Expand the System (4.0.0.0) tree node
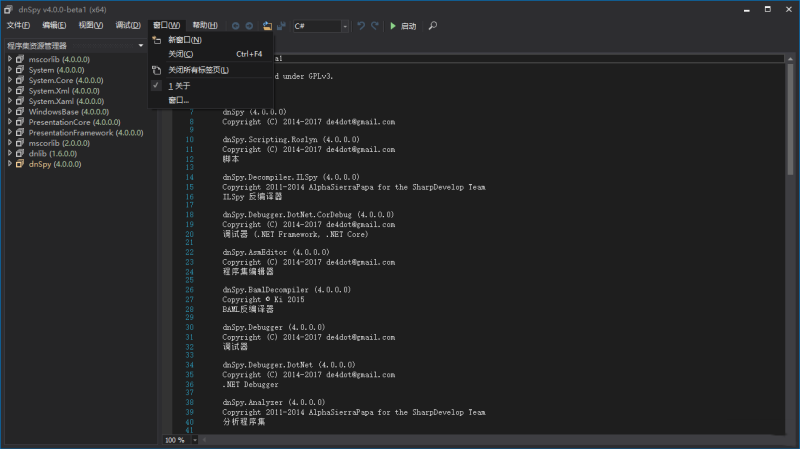Viewport: 800px width, 449px height. (x=10, y=69)
